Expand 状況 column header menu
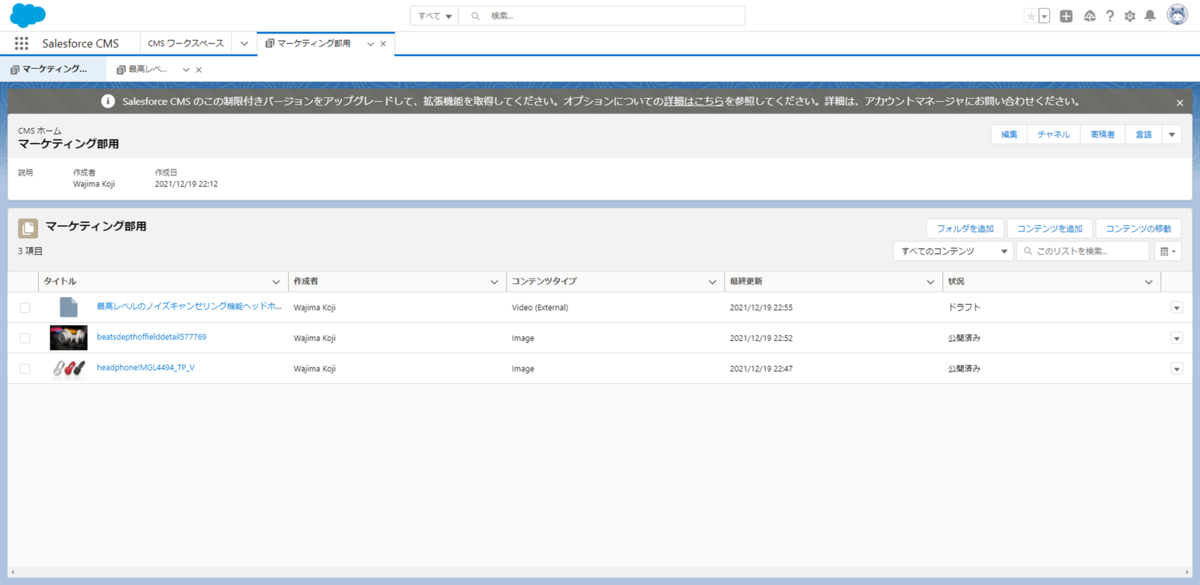The image size is (1200, 585). click(x=1148, y=282)
